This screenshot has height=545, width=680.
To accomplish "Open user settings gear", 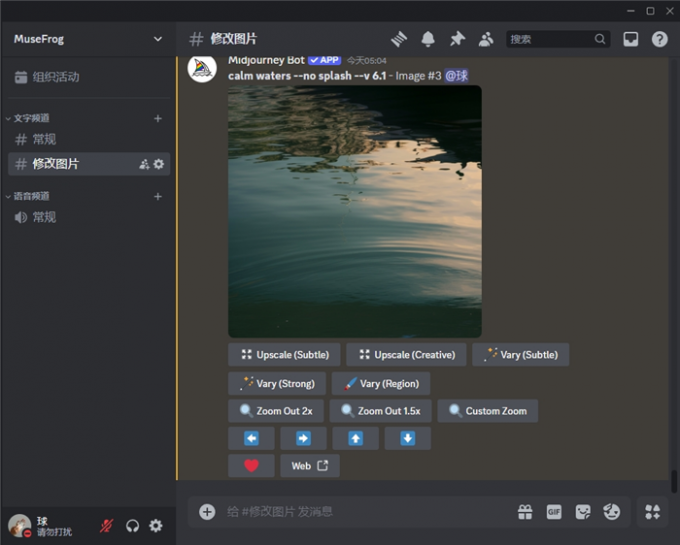I will [156, 525].
